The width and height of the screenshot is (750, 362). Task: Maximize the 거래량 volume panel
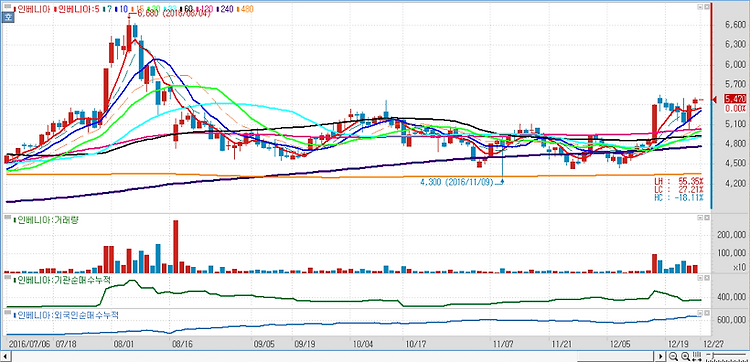tap(706, 218)
